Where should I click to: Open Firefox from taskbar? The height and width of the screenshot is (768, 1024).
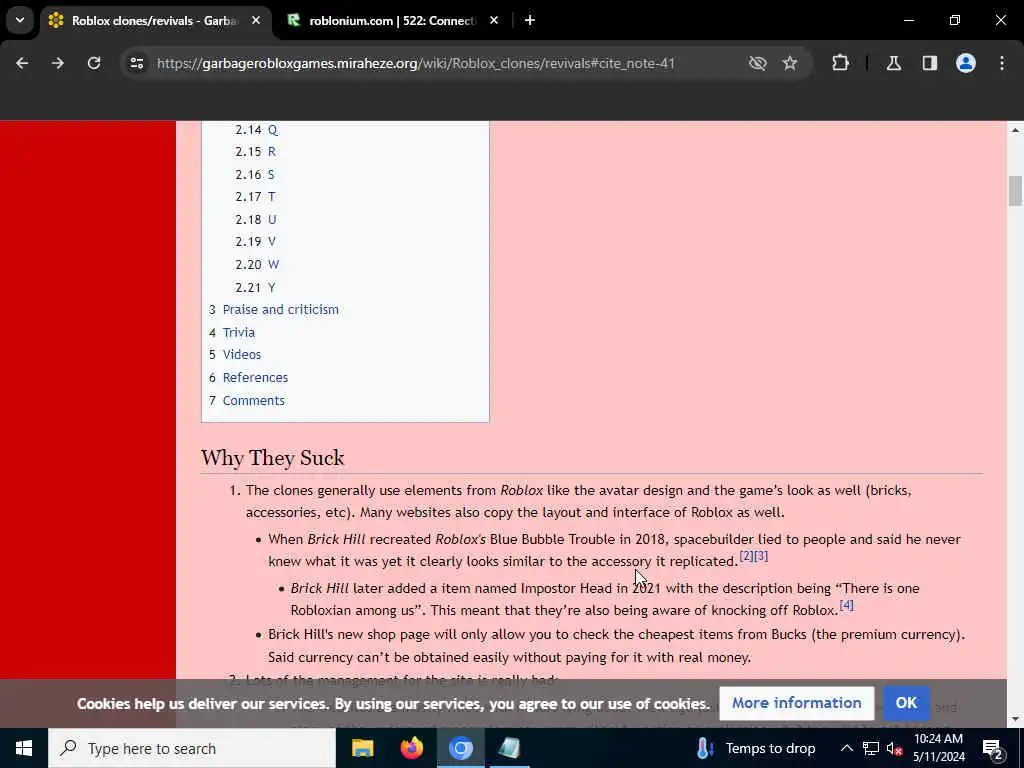411,748
